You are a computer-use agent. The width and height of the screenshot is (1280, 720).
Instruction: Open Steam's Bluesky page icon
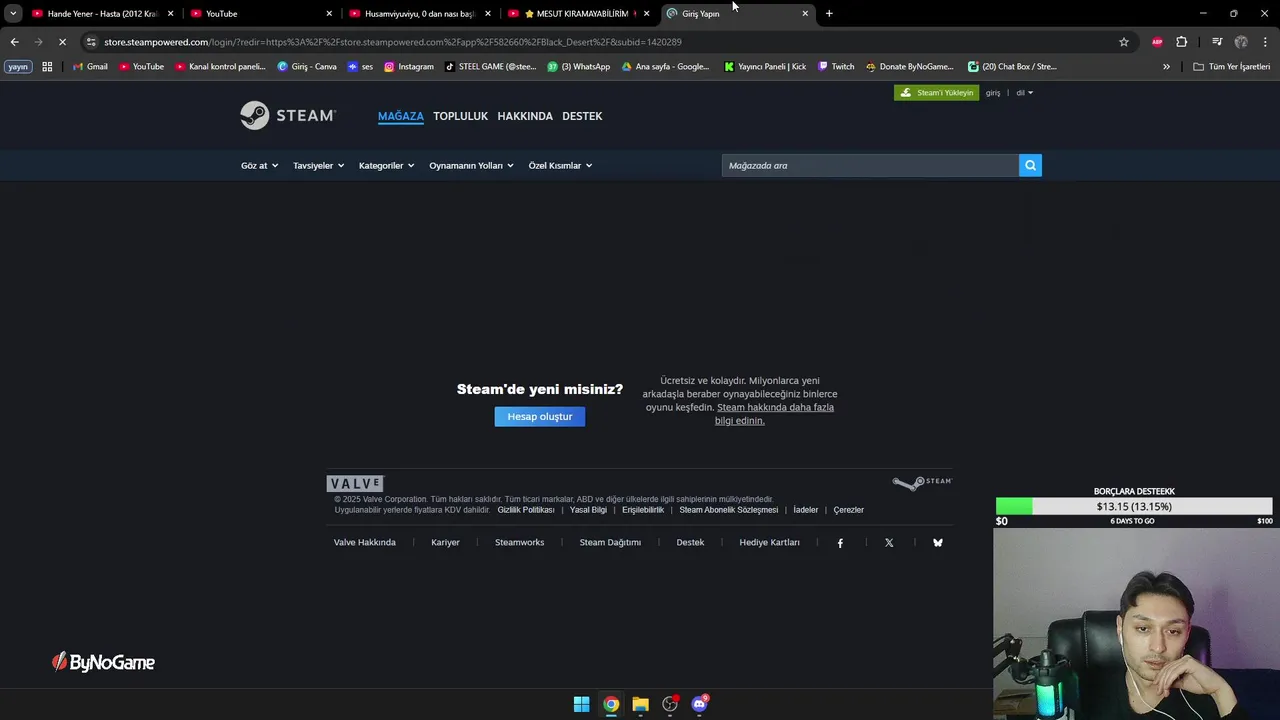tap(938, 543)
